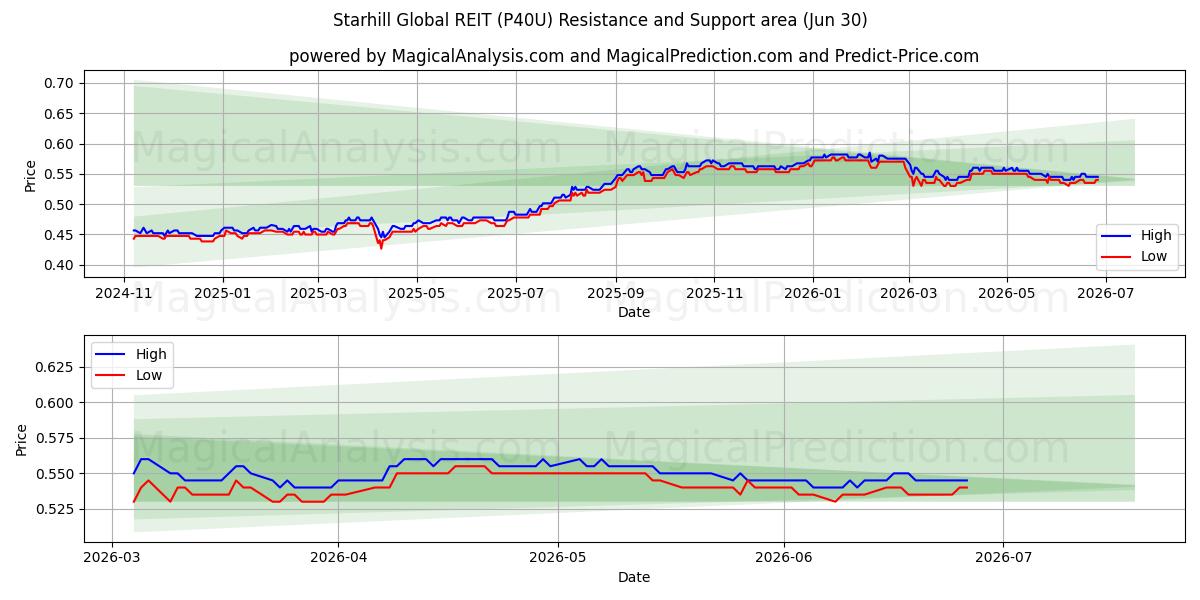Click the 0.550 tick label on bottom chart
This screenshot has height=600, width=1200.
pos(56,474)
